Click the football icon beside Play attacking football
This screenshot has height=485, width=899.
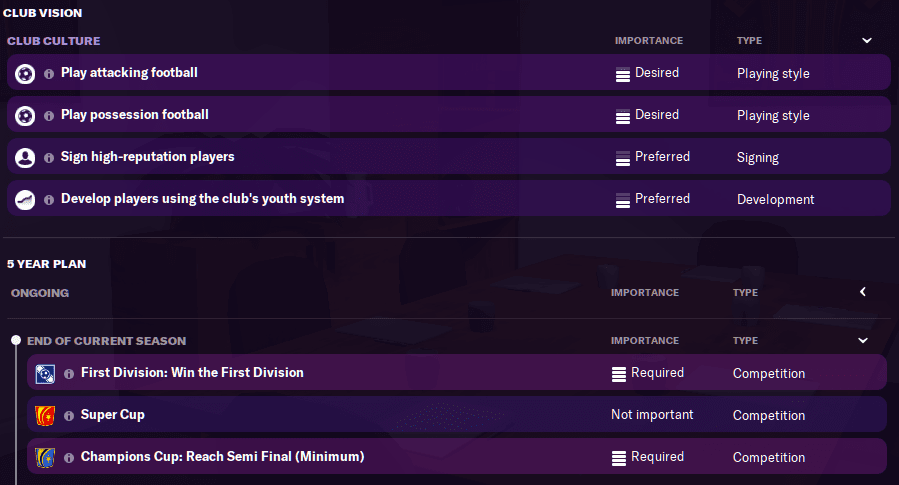(x=25, y=73)
